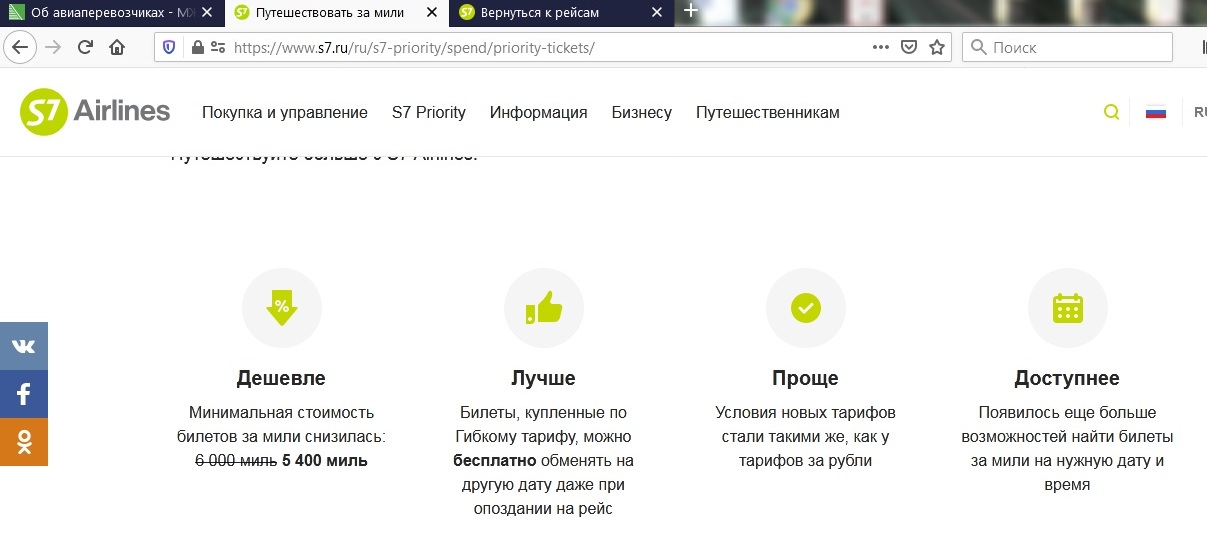Open the 'Покупка и управление' menu

coord(285,112)
